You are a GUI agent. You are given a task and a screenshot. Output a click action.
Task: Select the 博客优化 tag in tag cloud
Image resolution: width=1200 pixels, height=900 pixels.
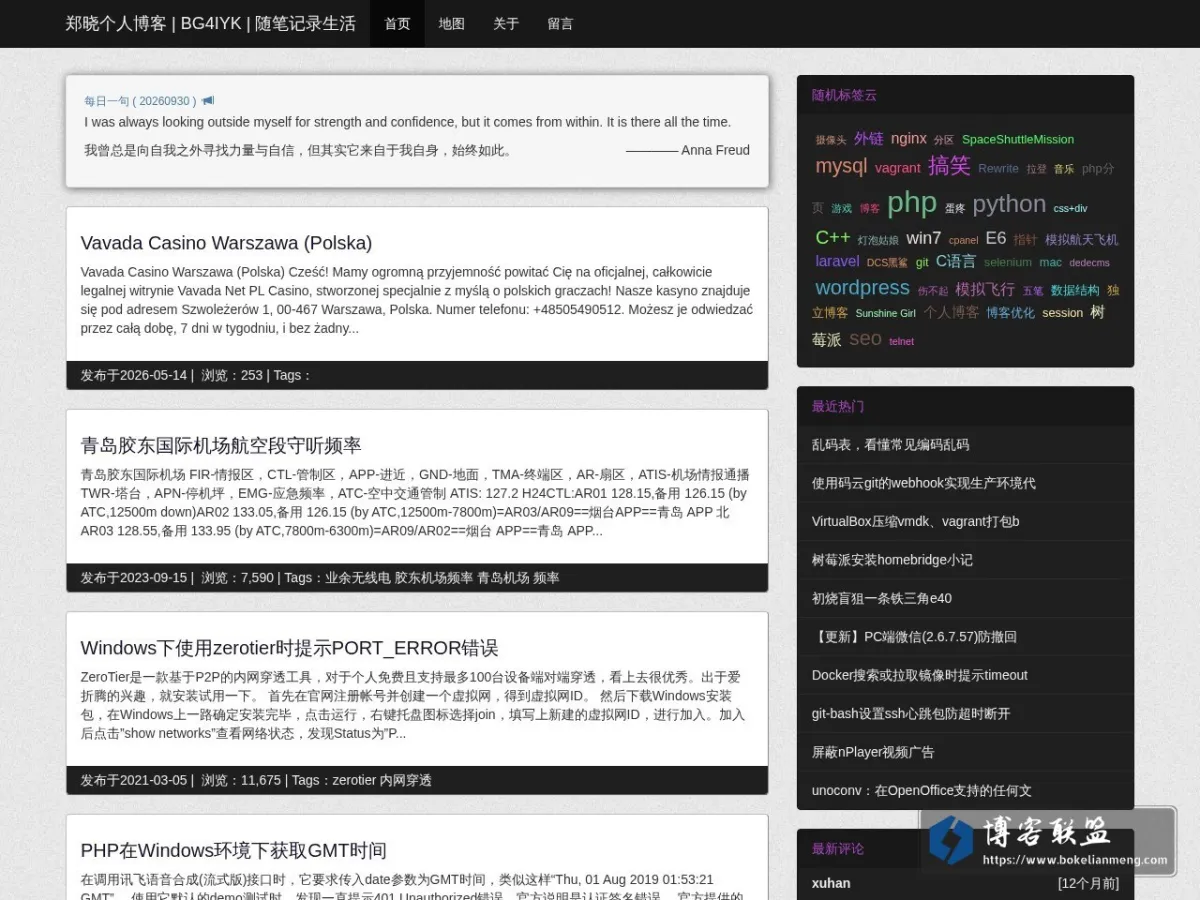pos(1010,313)
